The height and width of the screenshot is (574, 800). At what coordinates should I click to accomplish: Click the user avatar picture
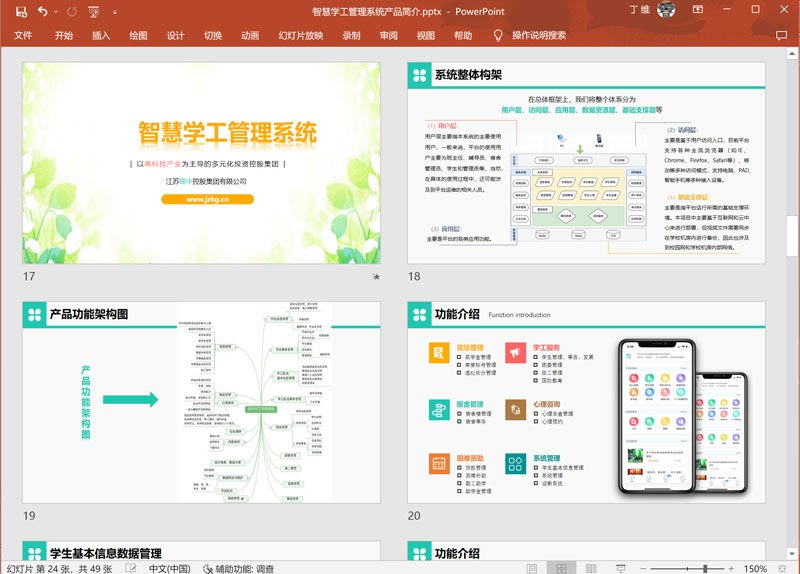click(666, 10)
